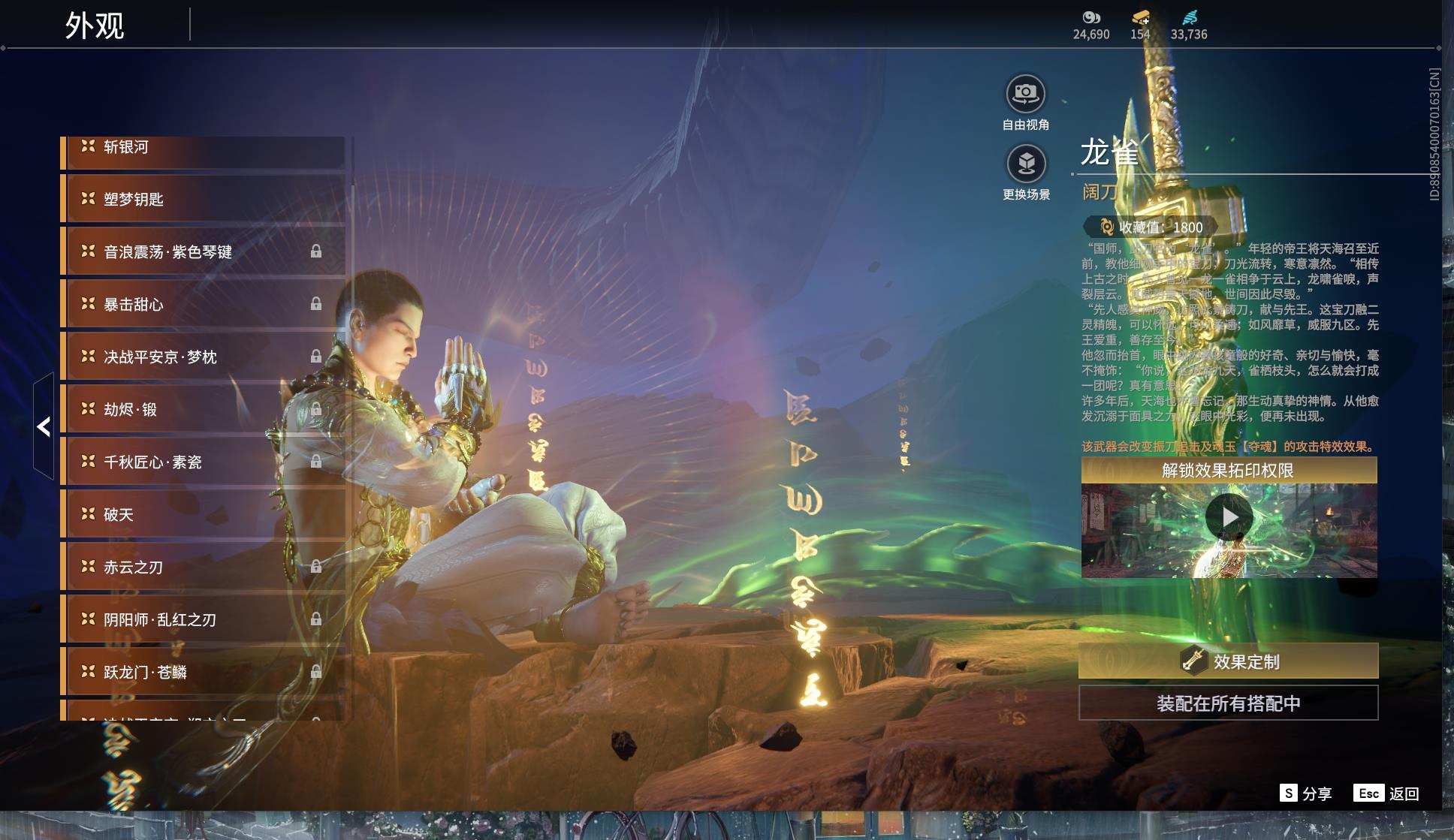This screenshot has width=1454, height=840.
Task: Click 解锁效果拓印权限 button
Action: click(1229, 471)
